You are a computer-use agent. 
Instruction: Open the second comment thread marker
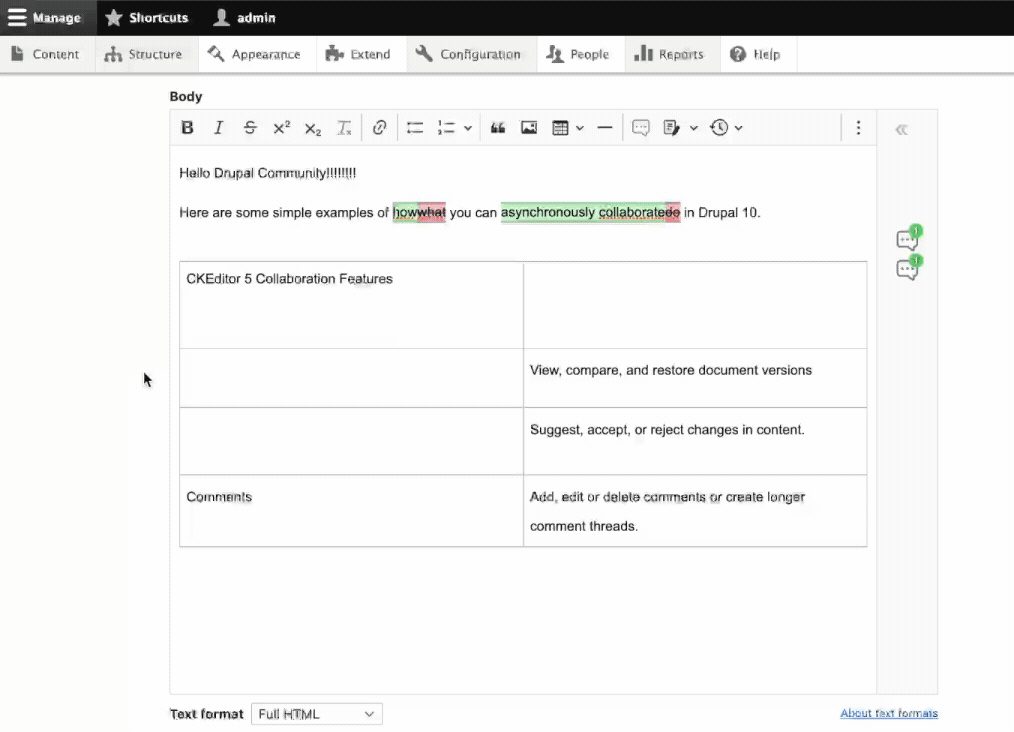906,267
